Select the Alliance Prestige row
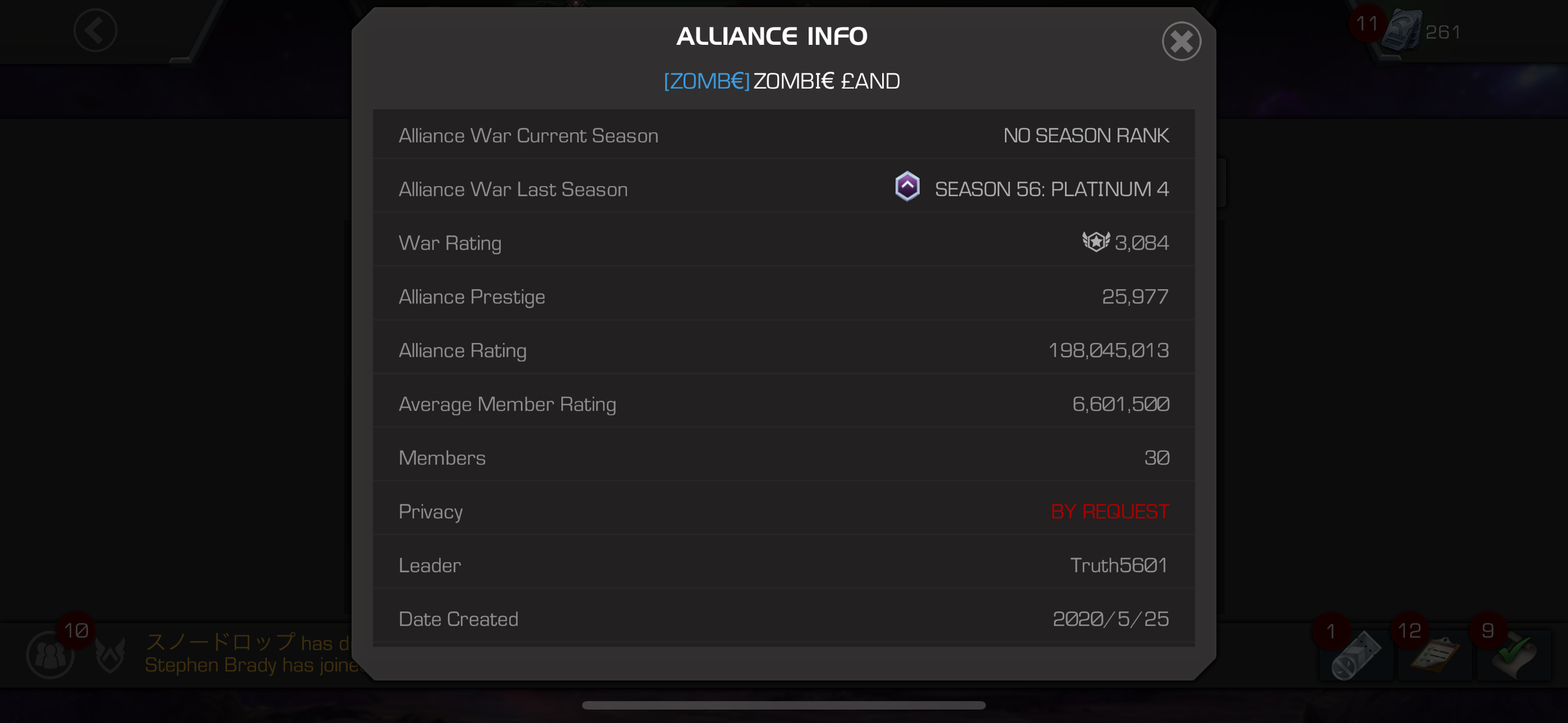This screenshot has width=1568, height=723. (x=783, y=296)
